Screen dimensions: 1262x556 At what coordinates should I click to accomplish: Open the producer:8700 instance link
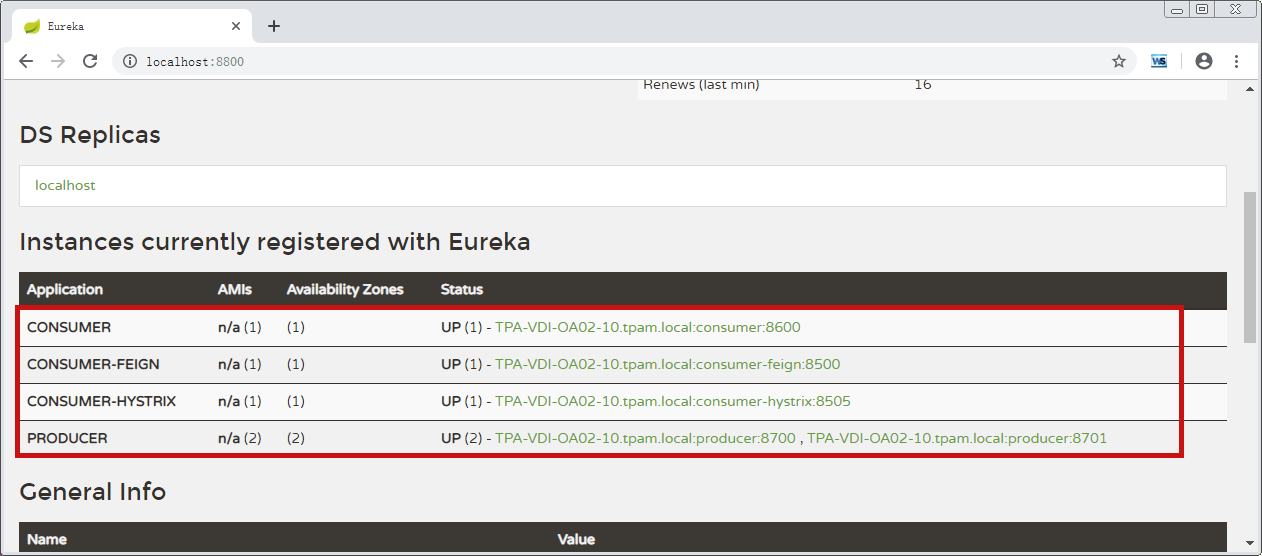click(x=645, y=438)
